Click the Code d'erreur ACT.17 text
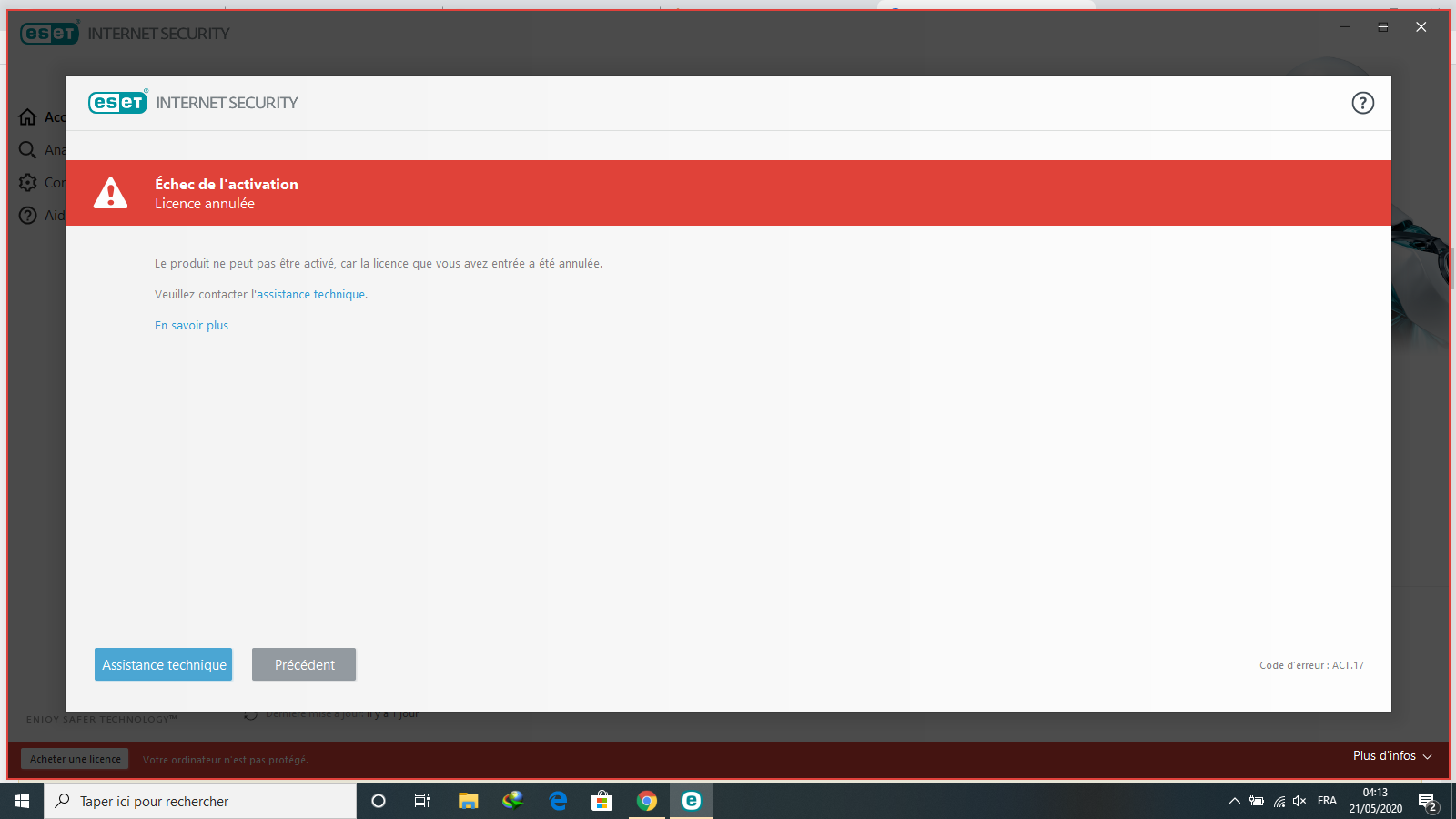This screenshot has width=1456, height=819. click(1311, 665)
